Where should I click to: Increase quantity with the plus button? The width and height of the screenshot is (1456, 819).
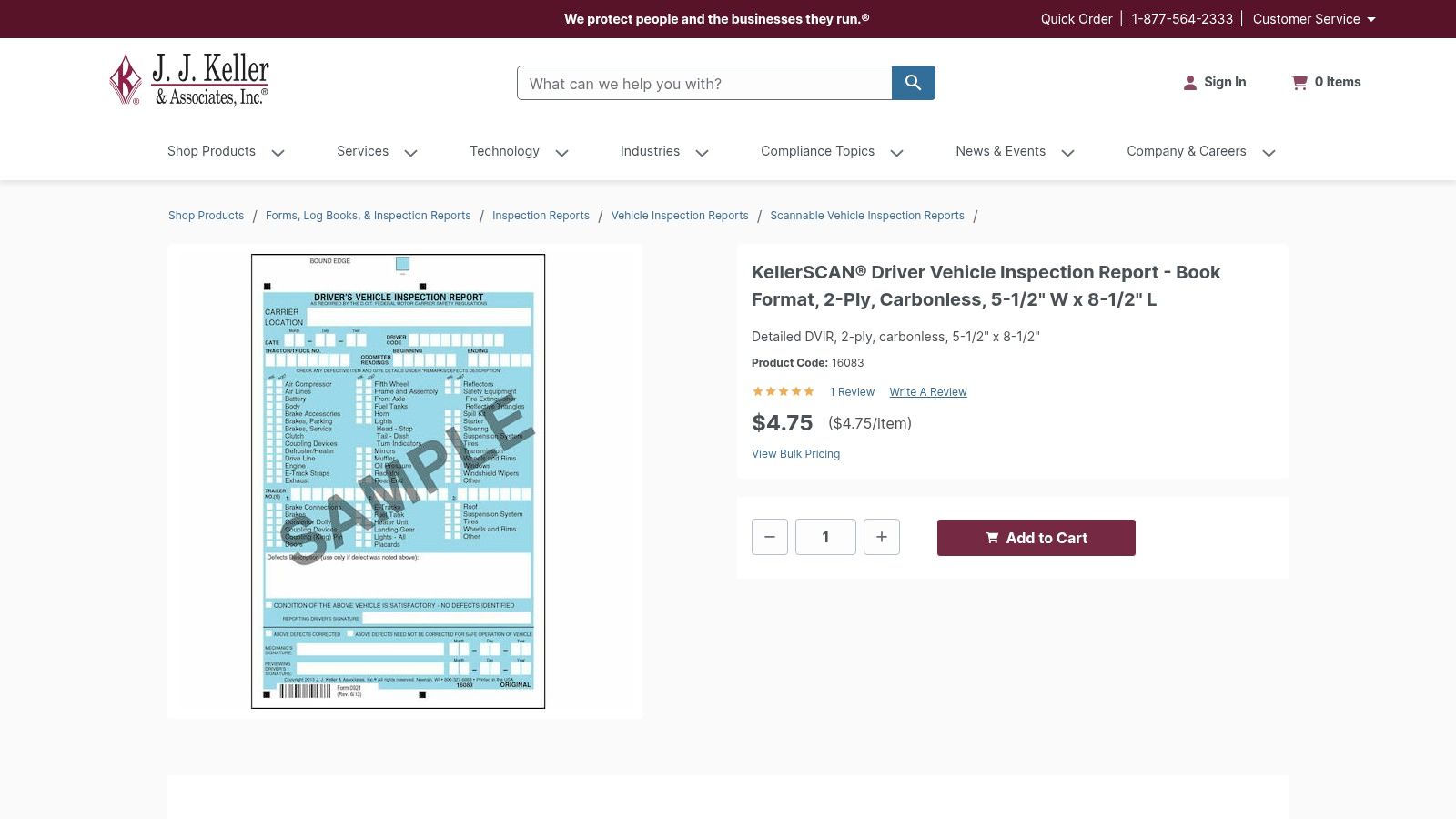pos(882,537)
